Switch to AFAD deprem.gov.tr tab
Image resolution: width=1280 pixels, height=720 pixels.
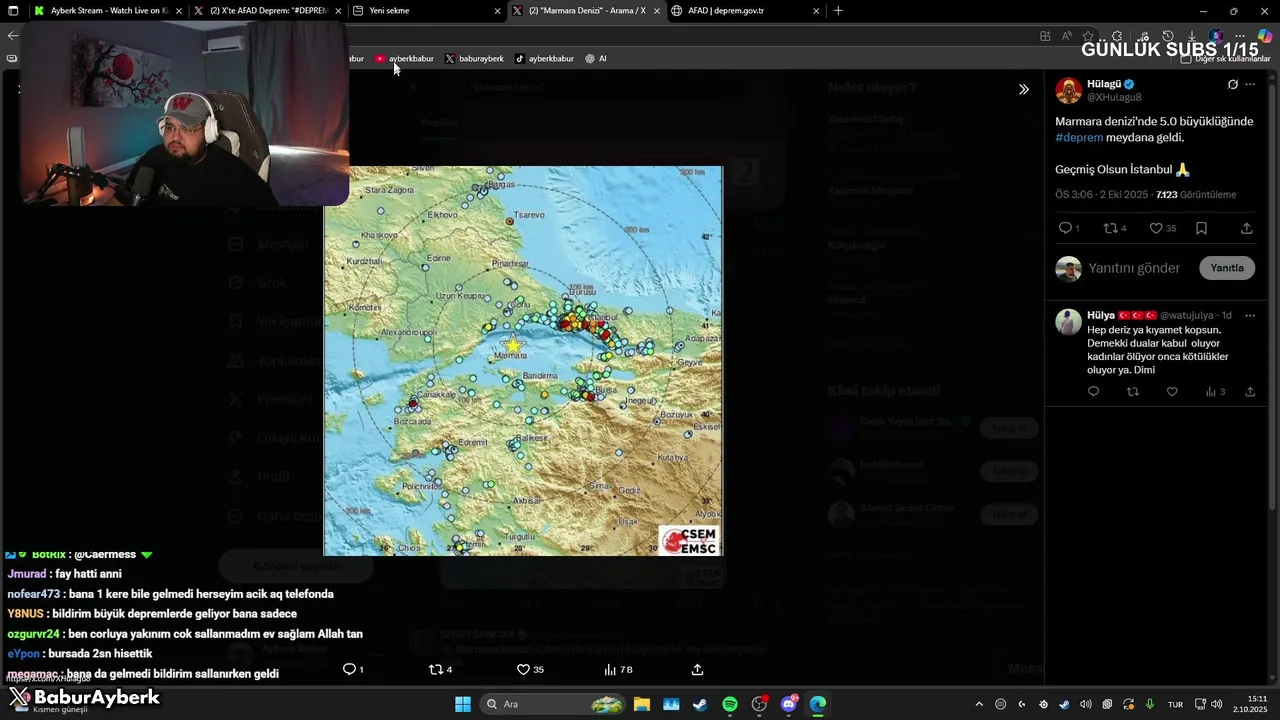click(747, 11)
